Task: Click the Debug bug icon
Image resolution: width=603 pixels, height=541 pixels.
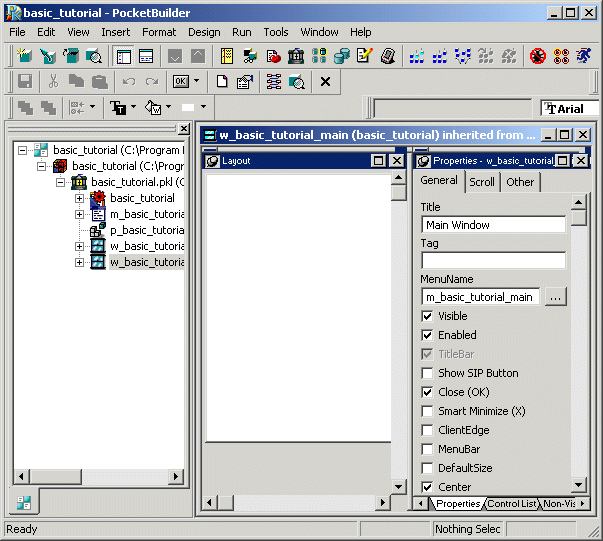Action: click(538, 56)
